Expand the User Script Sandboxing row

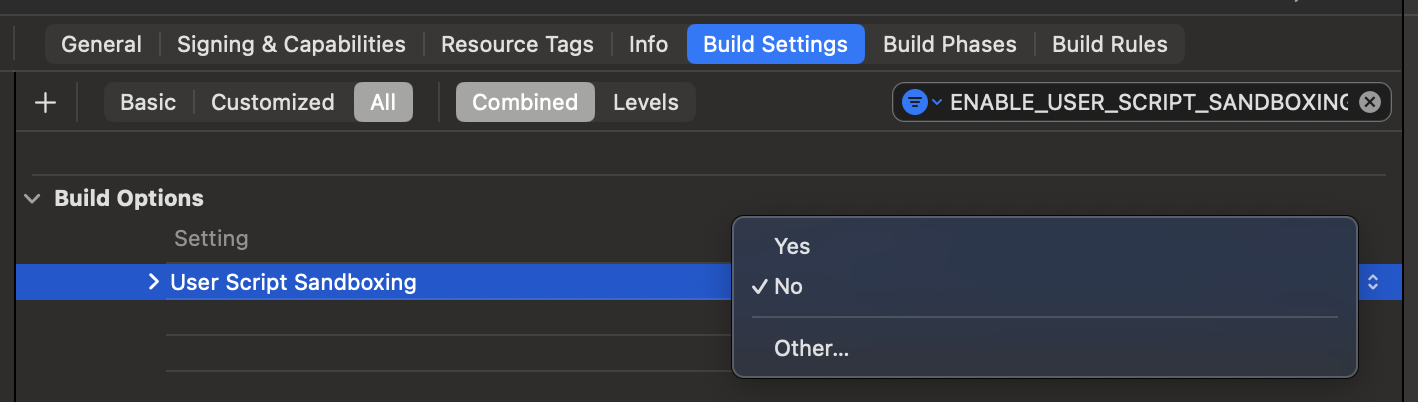(x=153, y=283)
